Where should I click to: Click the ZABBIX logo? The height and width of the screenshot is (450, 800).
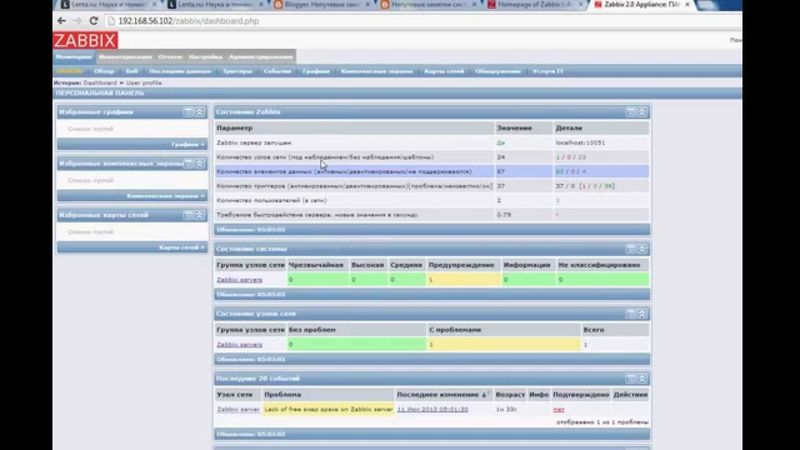(x=85, y=40)
